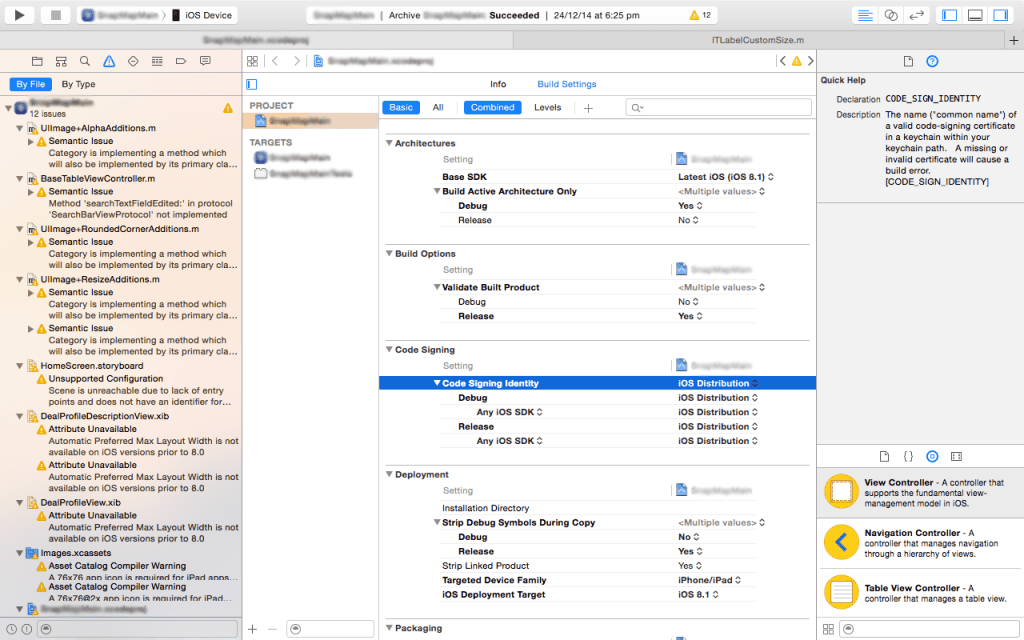Jump to previous issue arrow
The image size is (1024, 640).
pos(782,61)
